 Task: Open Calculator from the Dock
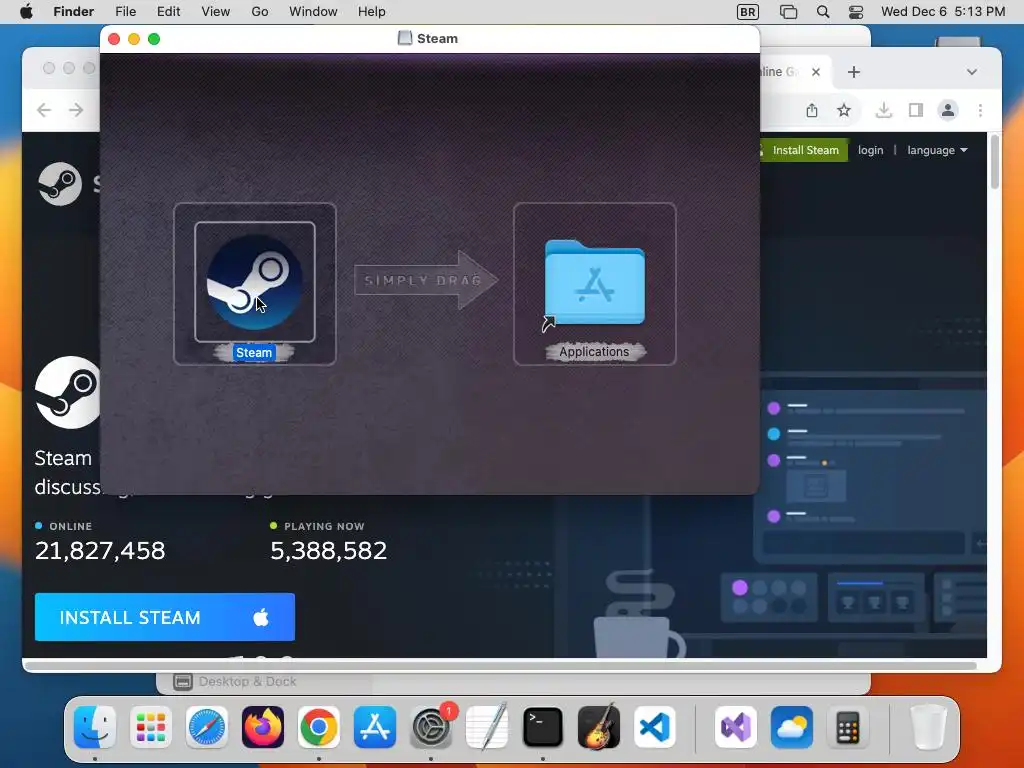coord(847,727)
